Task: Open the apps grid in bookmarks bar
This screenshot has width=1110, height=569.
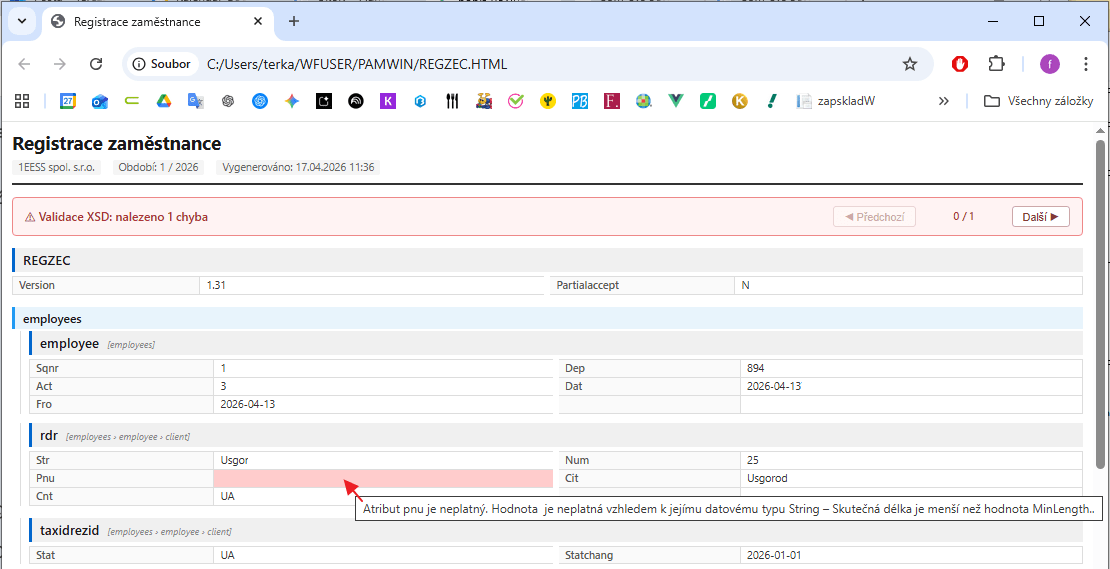Action: pyautogui.click(x=22, y=101)
